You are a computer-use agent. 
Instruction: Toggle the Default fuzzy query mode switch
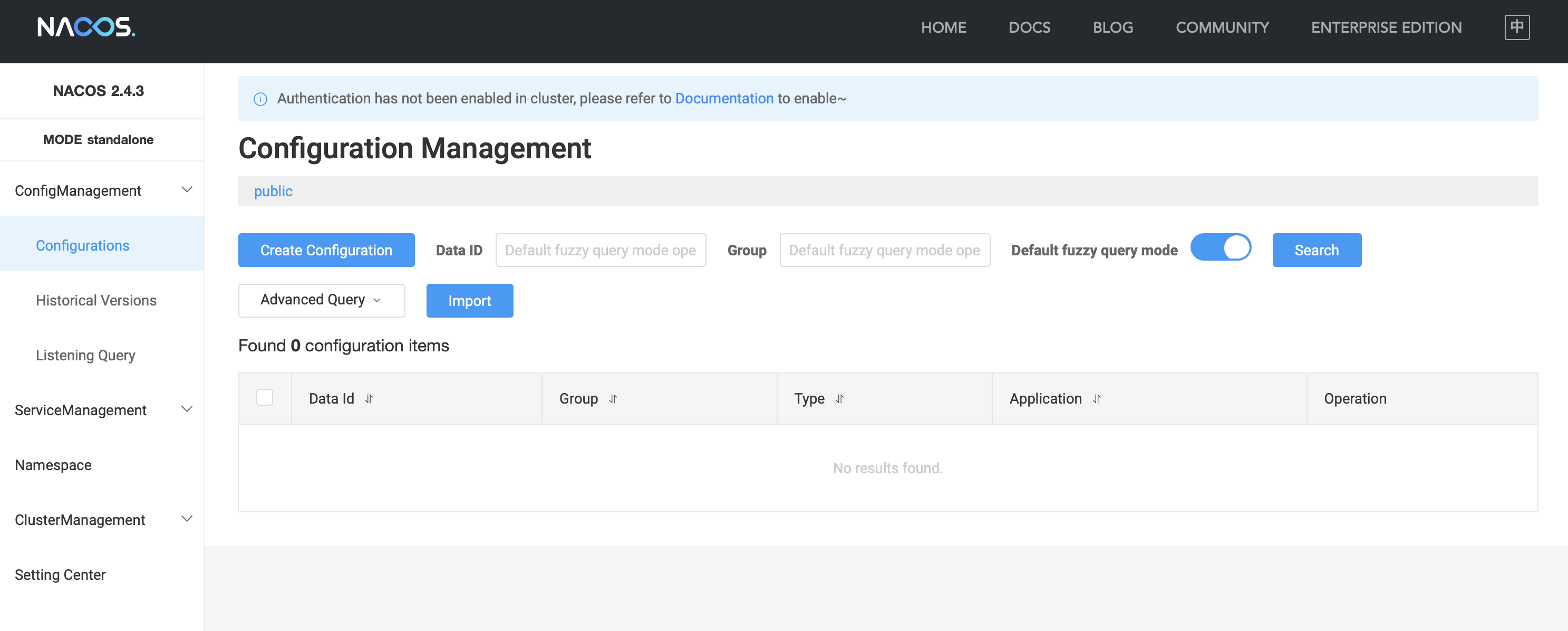click(1221, 247)
